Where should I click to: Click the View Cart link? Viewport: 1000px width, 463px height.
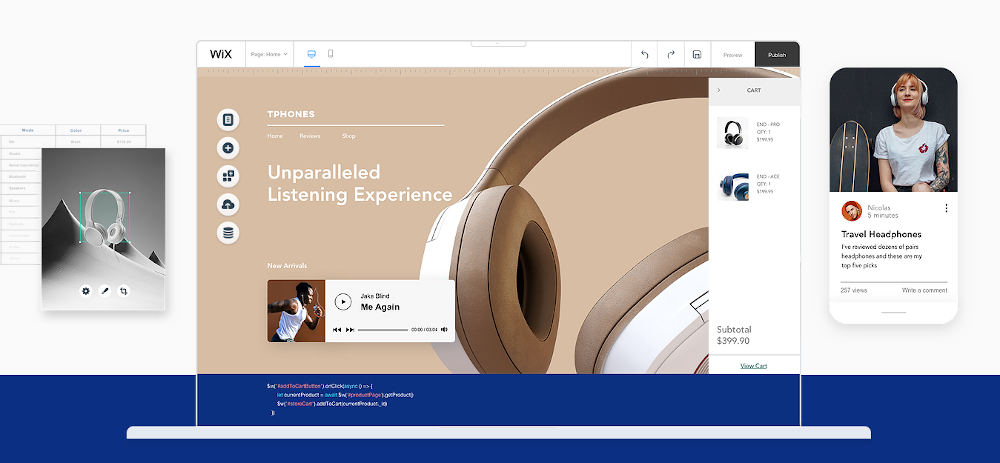click(x=753, y=366)
